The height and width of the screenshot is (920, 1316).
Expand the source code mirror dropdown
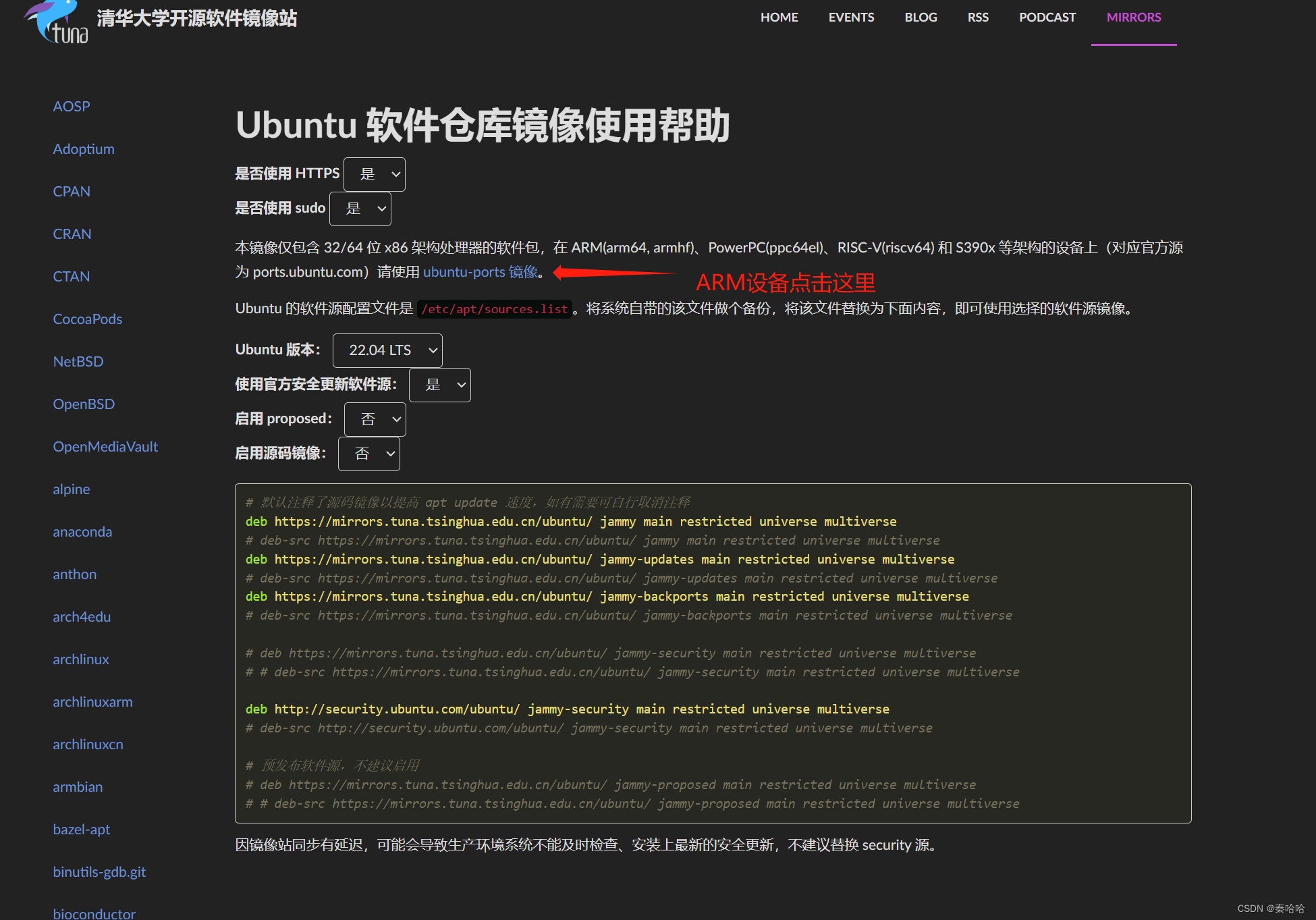[369, 454]
